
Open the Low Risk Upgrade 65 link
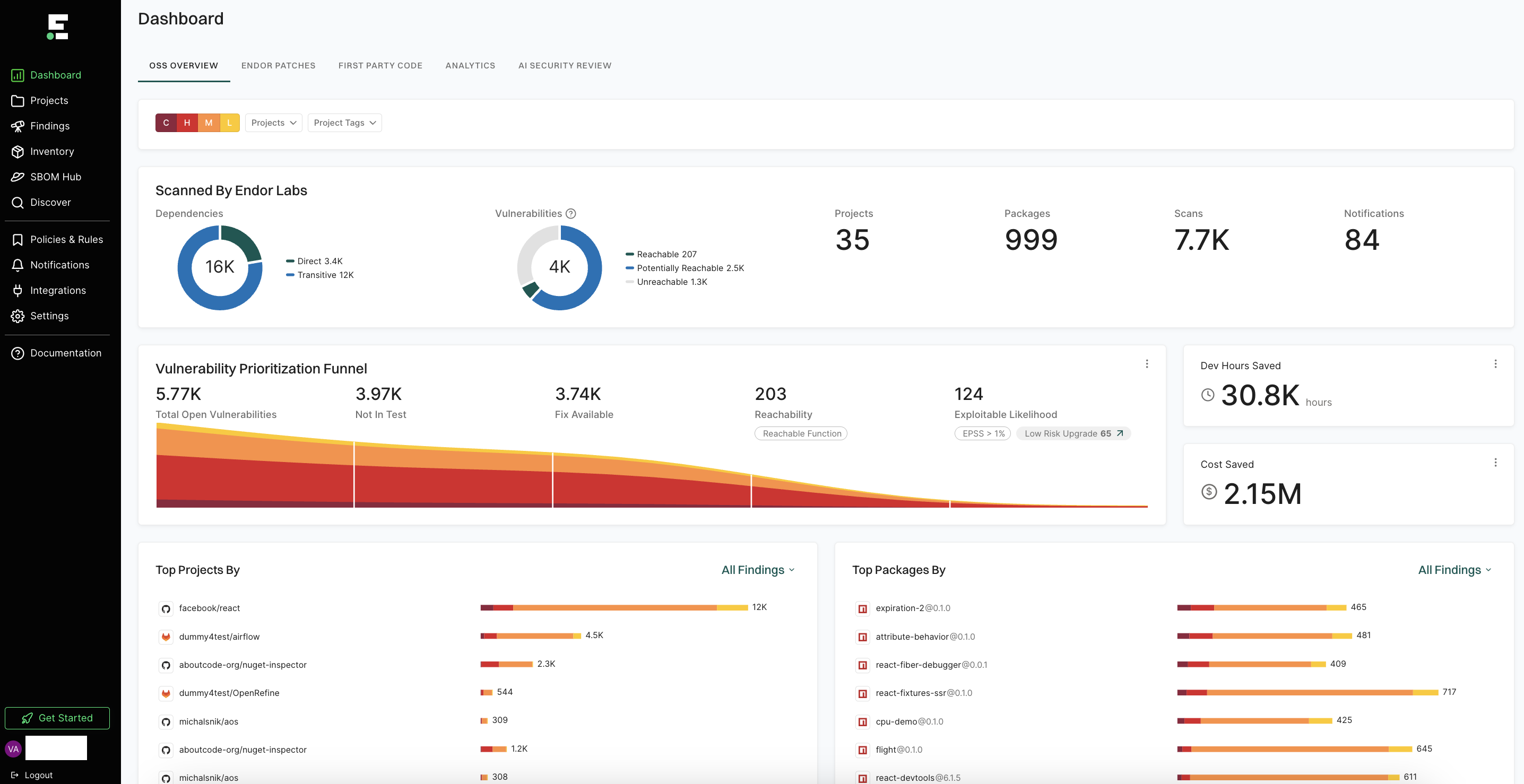(x=1073, y=433)
